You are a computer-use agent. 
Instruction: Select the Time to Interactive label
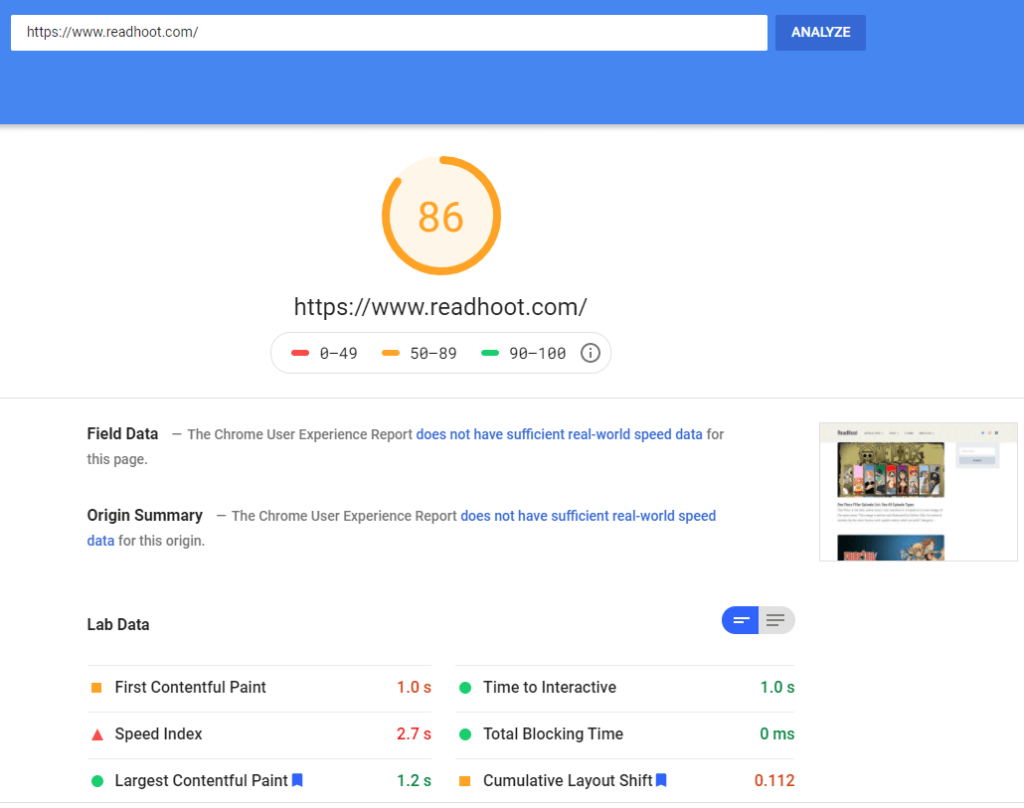point(549,687)
